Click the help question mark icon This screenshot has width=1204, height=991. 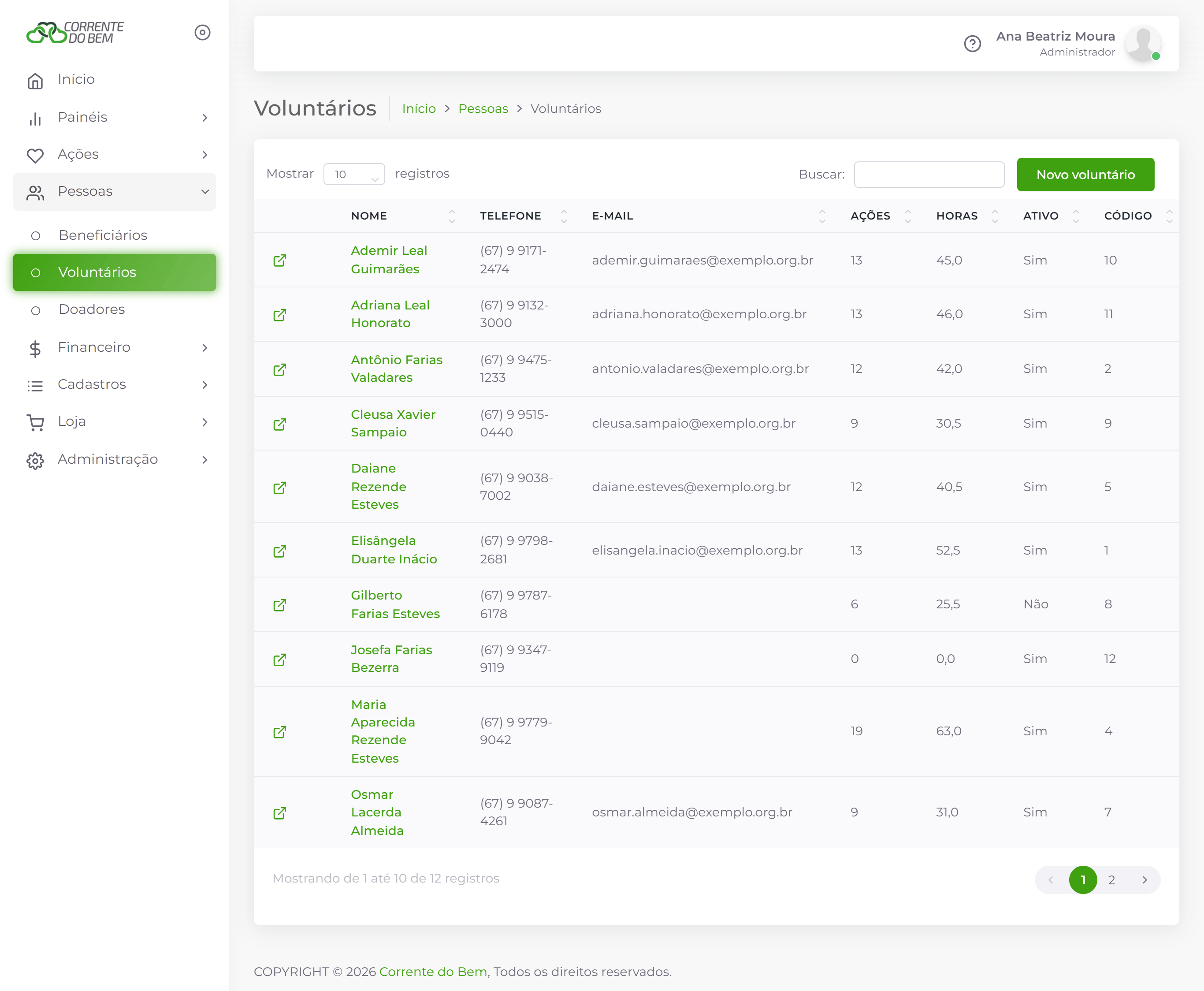[972, 44]
